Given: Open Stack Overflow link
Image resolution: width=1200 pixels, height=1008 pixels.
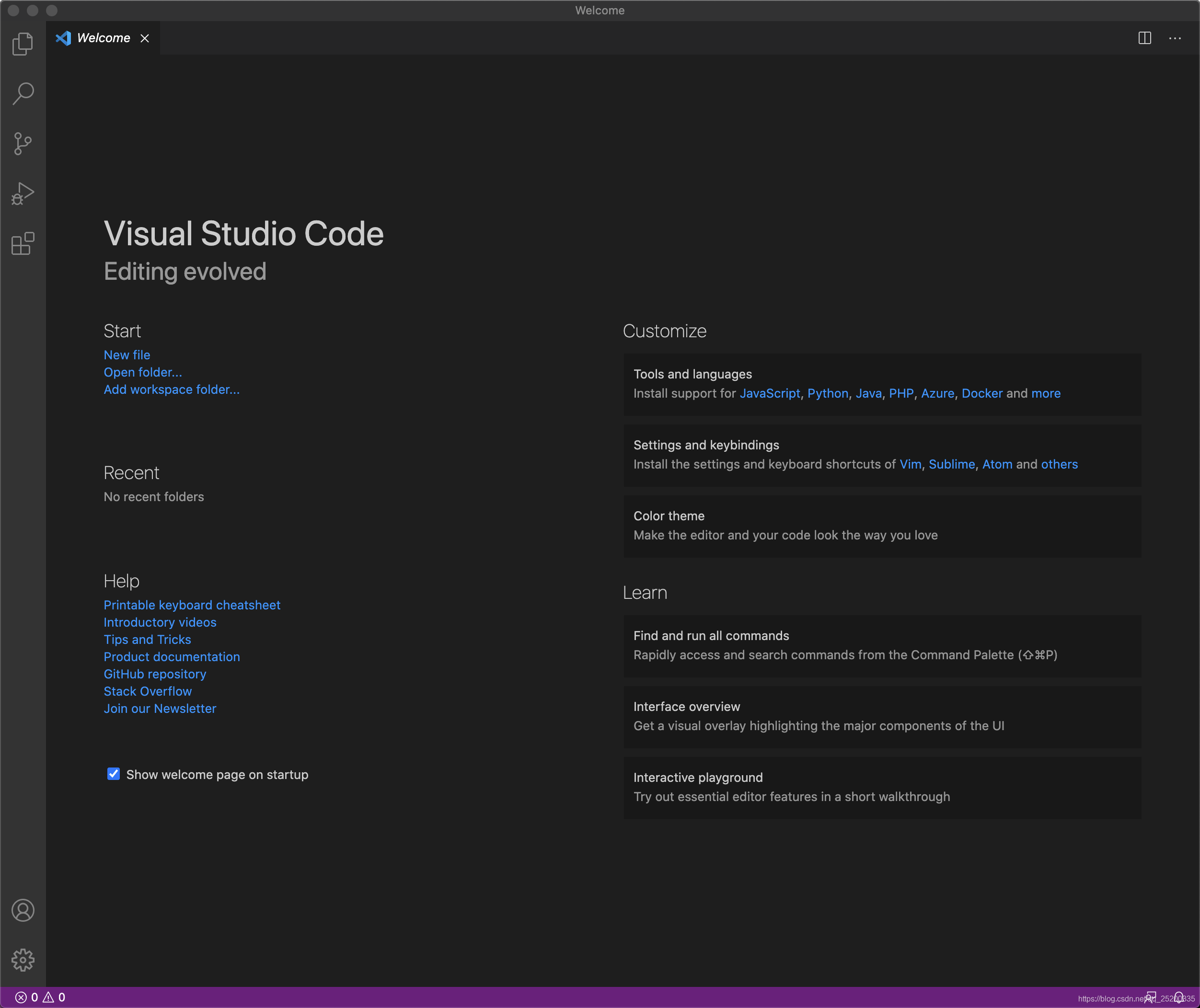Looking at the screenshot, I should point(148,691).
